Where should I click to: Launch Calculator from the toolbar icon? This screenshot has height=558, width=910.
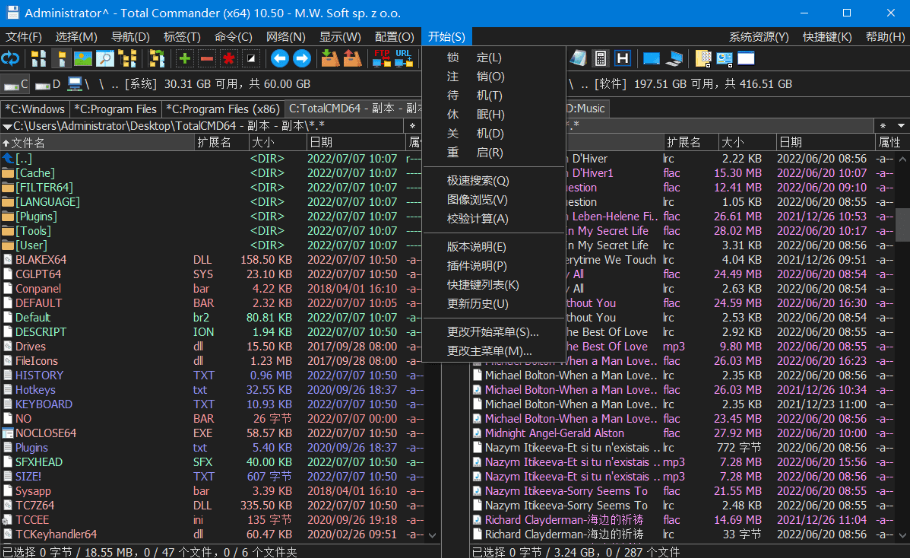tap(600, 59)
